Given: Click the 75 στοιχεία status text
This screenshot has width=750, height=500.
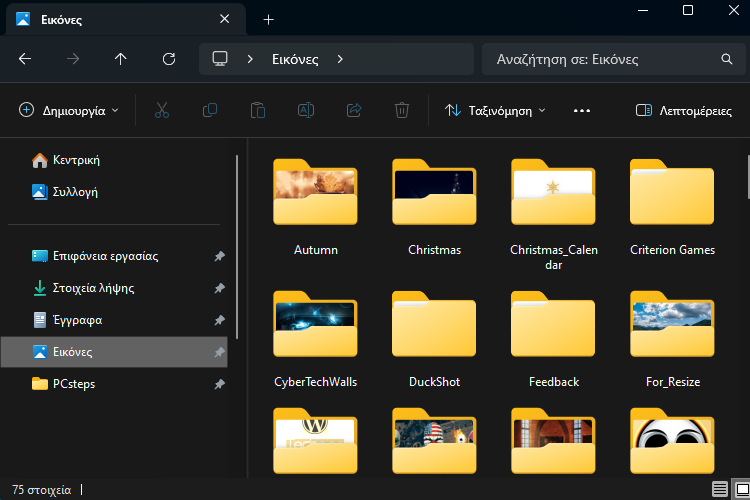Looking at the screenshot, I should click(x=42, y=490).
